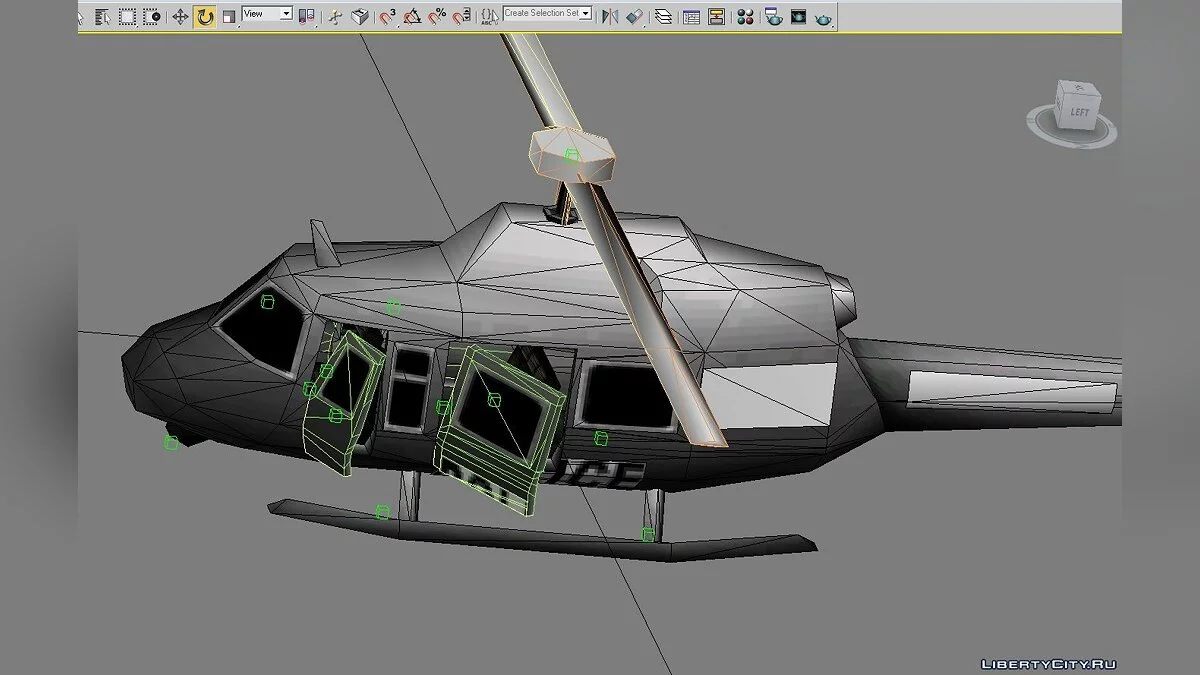Open the Rectangular Selection Region flyout
Image resolution: width=1200 pixels, height=675 pixels.
(127, 16)
